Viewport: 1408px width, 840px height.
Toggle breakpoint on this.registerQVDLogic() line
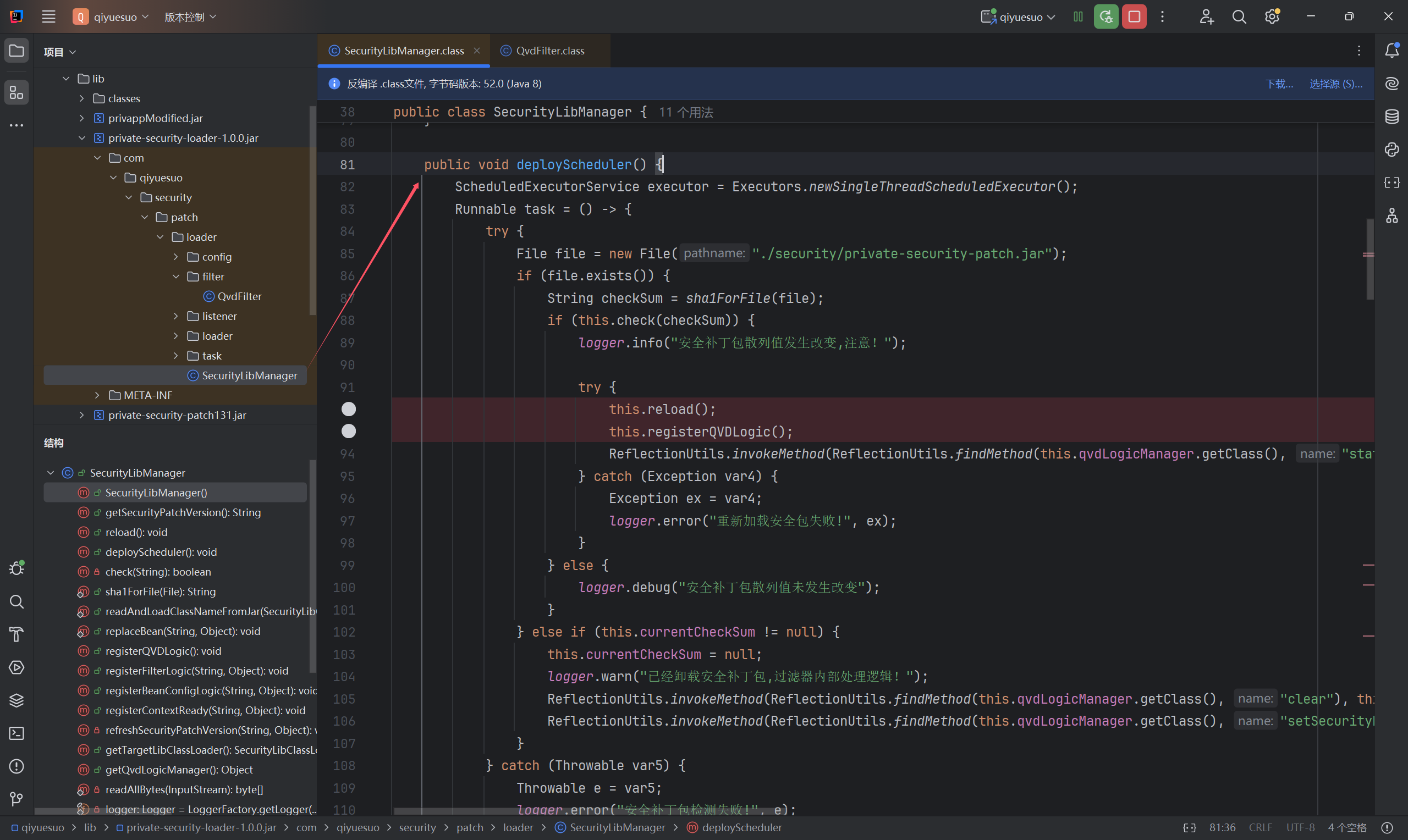pyautogui.click(x=349, y=432)
